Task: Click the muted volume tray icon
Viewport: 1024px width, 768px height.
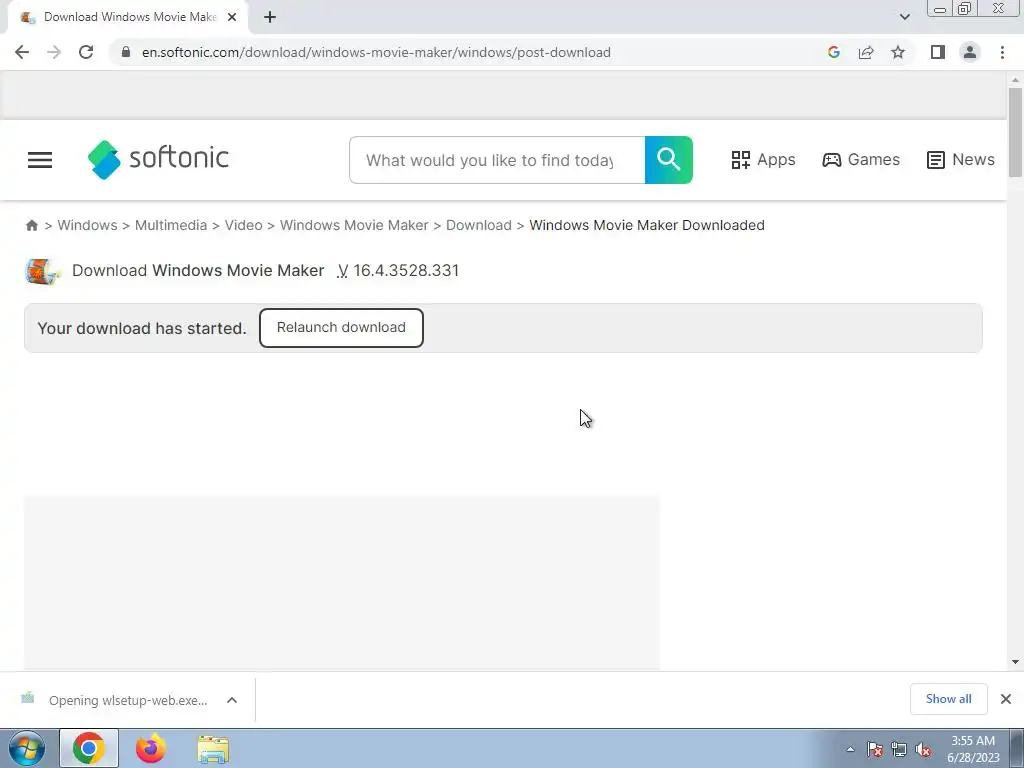Action: [923, 750]
